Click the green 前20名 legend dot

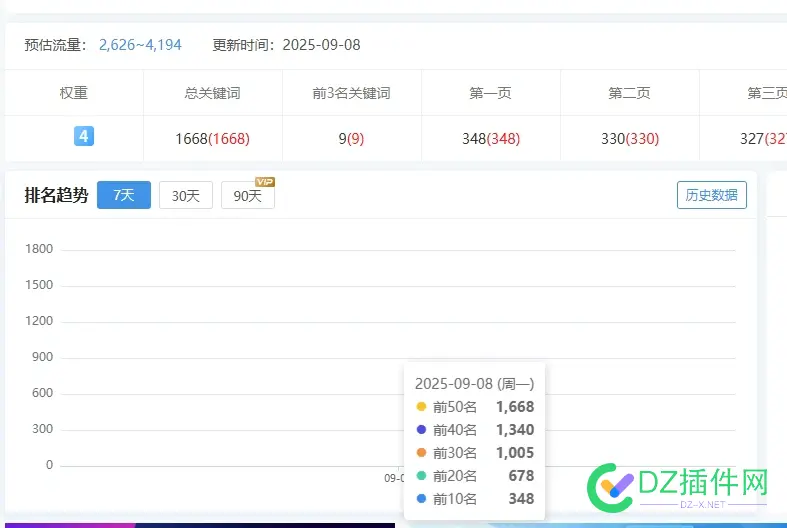pos(422,476)
